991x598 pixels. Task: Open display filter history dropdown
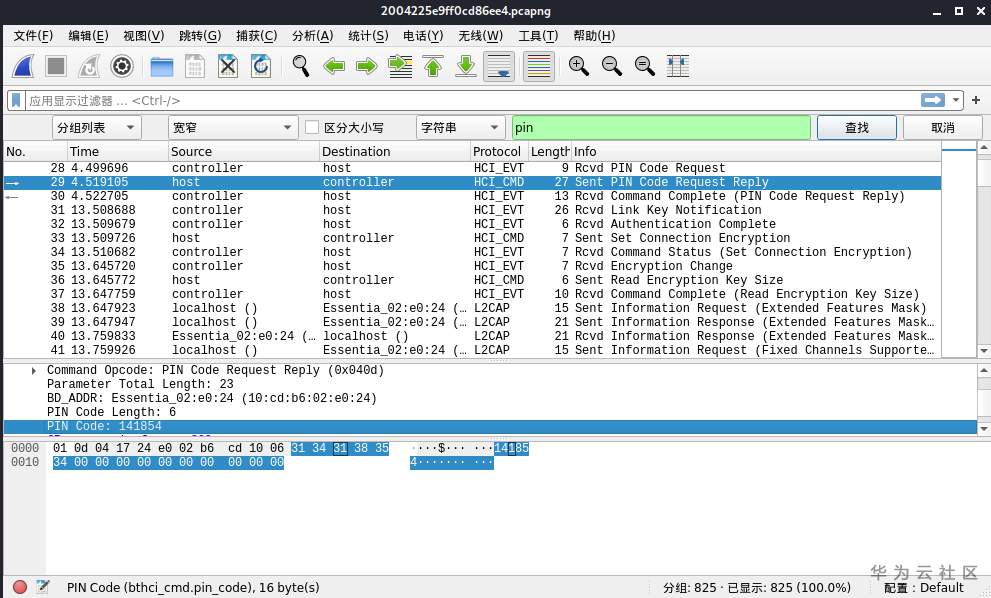(956, 101)
